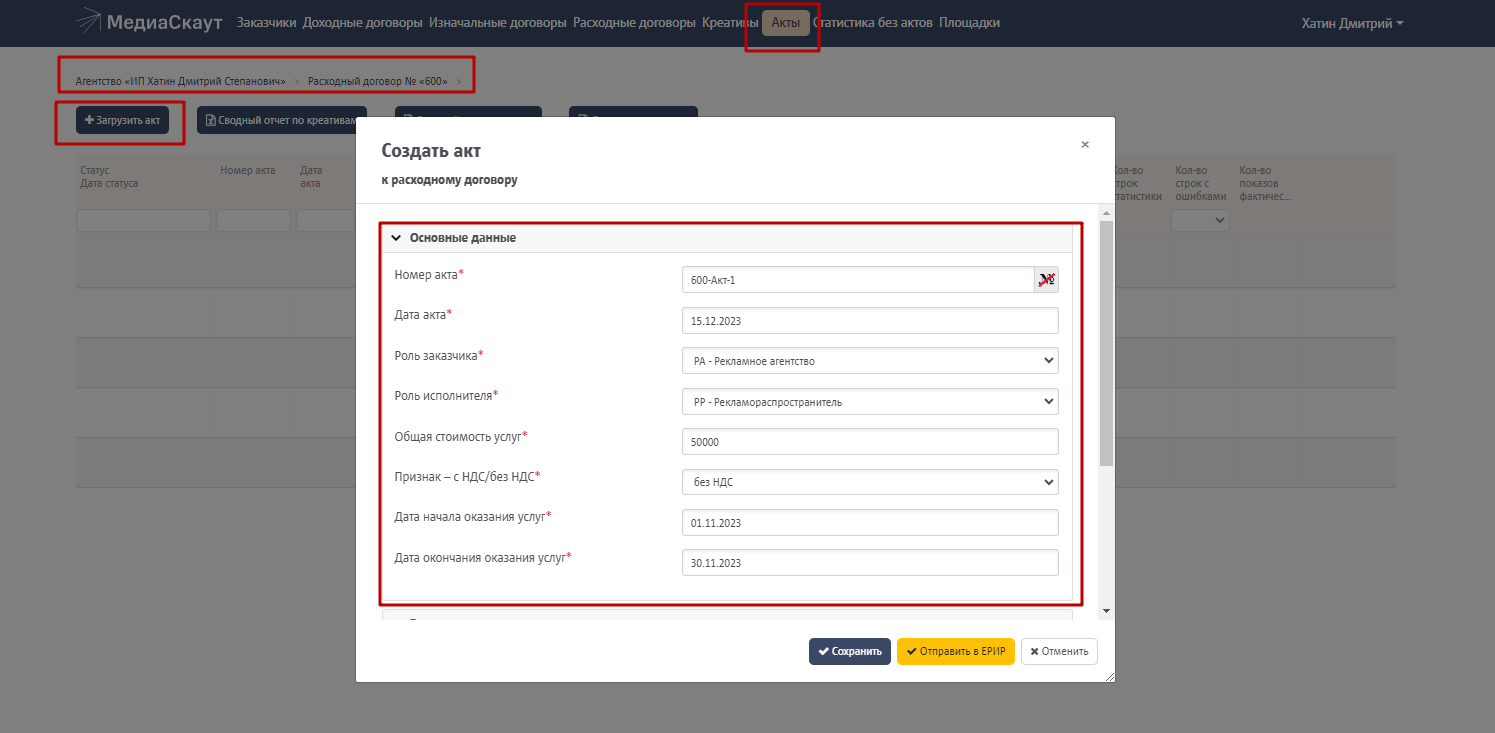Click the Загрузить акт button
Image resolution: width=1495 pixels, height=733 pixels.
click(x=122, y=120)
